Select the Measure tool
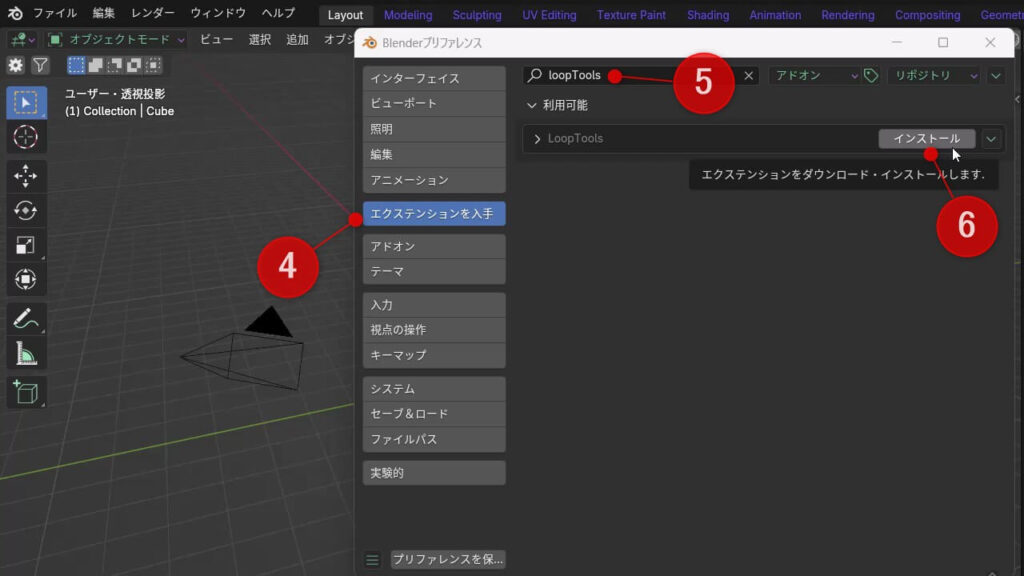The height and width of the screenshot is (576, 1024). click(x=25, y=352)
